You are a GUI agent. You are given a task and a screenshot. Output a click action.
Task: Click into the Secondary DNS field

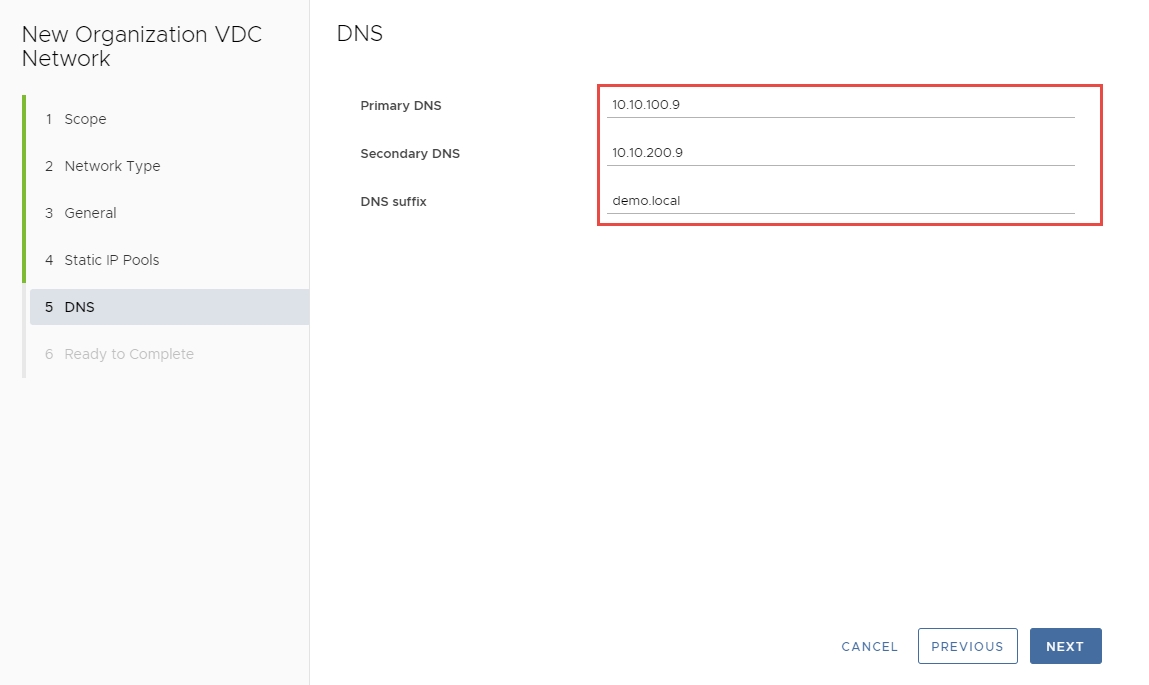[x=840, y=153]
